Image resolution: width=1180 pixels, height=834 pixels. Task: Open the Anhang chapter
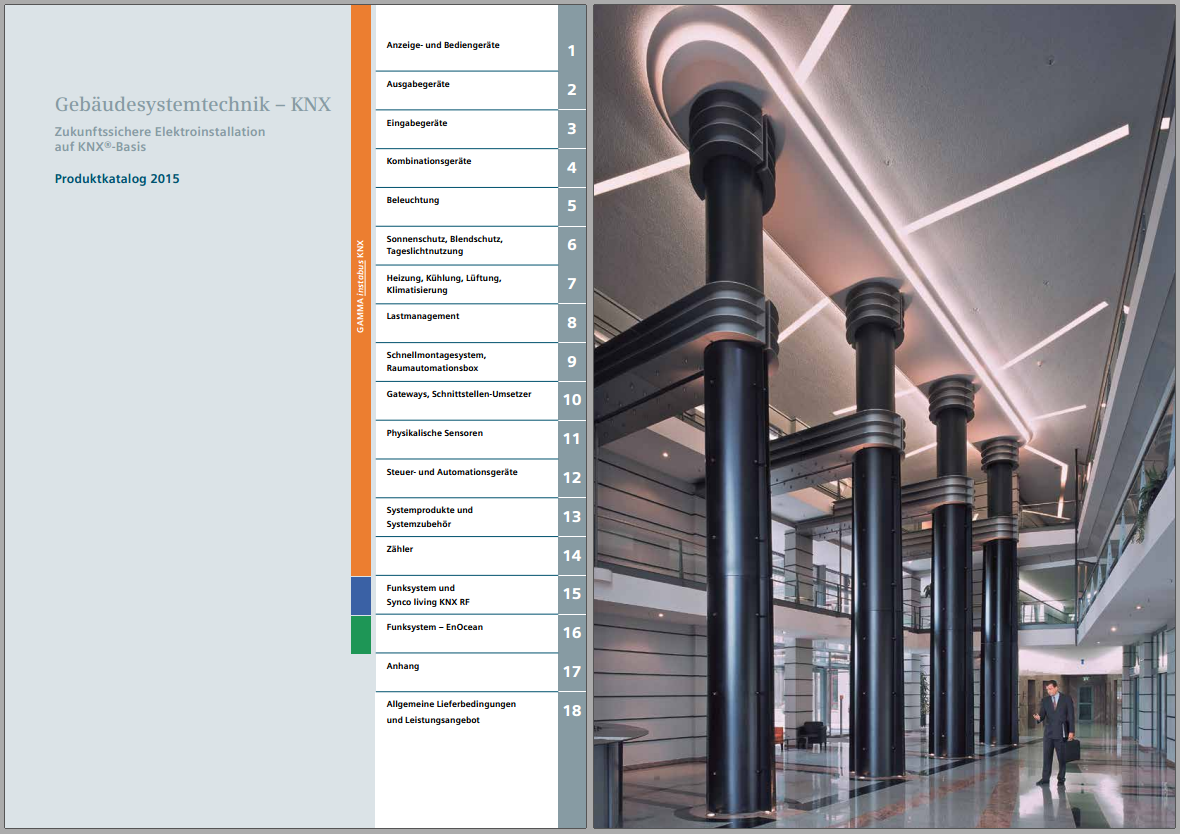tap(403, 666)
